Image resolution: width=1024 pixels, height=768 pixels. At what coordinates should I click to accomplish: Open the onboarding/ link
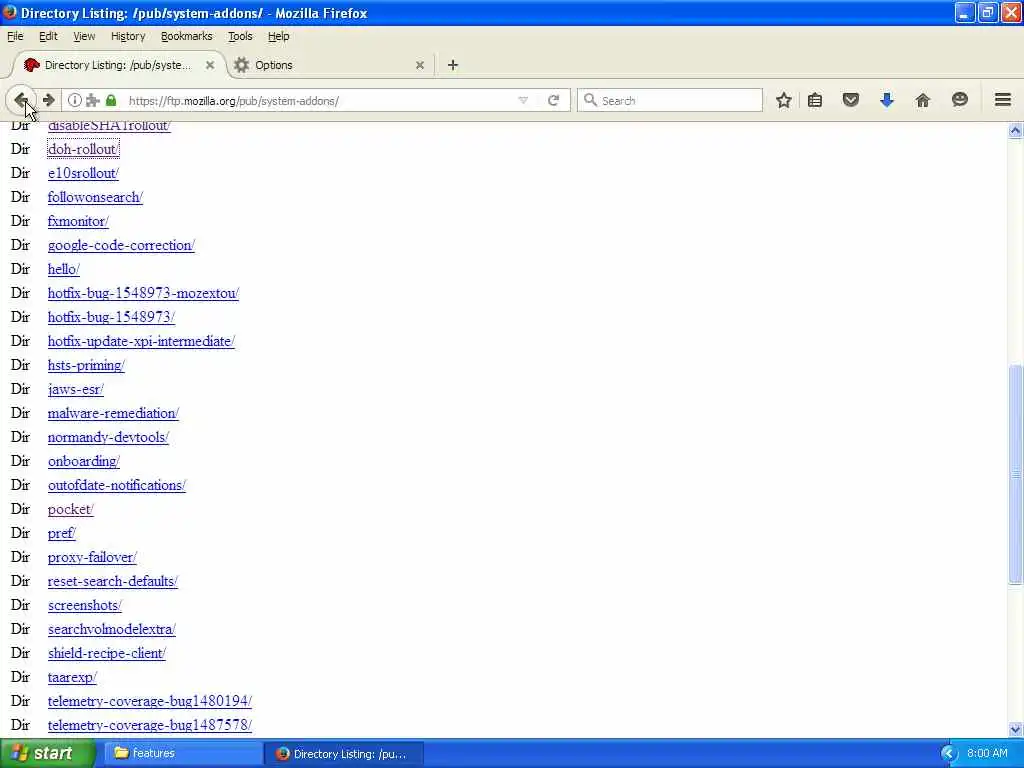[x=84, y=461]
